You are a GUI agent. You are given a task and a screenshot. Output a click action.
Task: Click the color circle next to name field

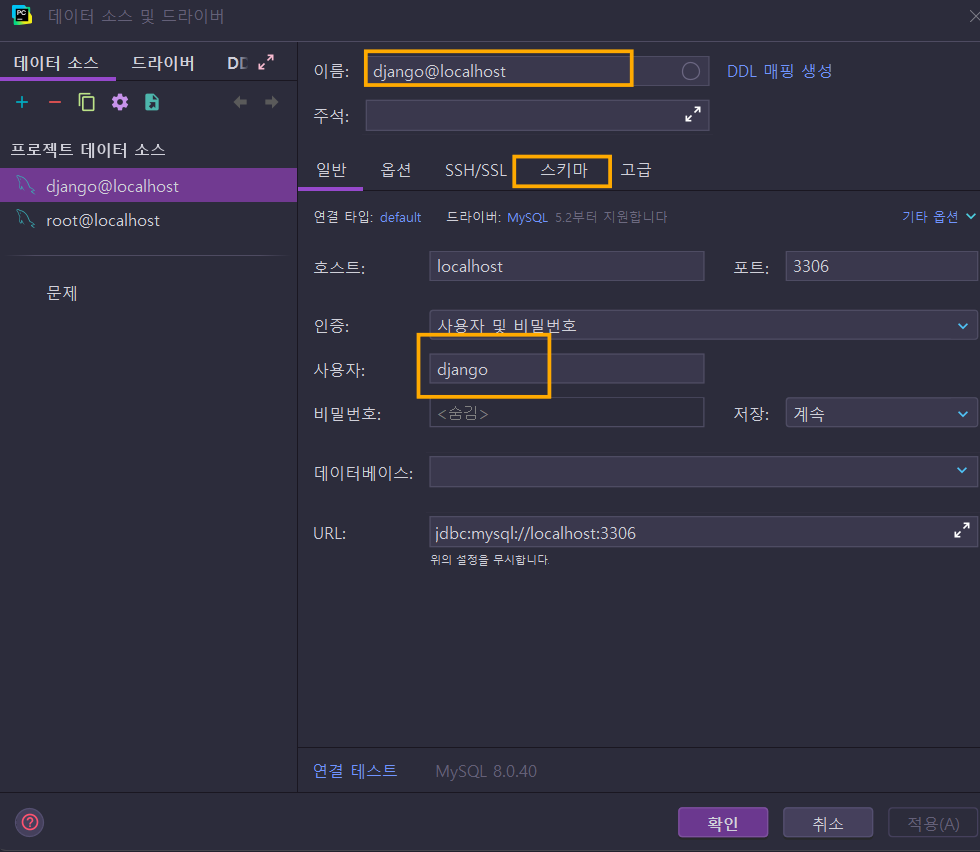[691, 71]
